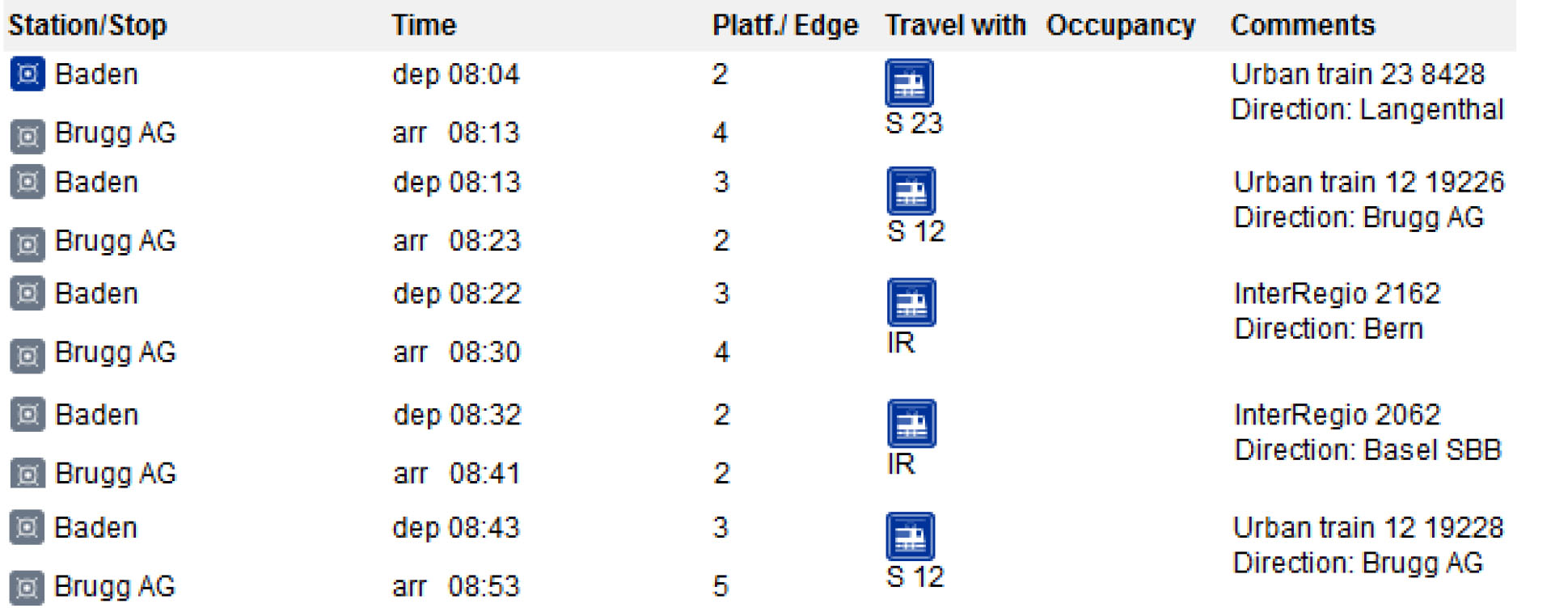Click the station icon for Brugg AG arr 08:30
Viewport: 1568px width, 608px height.
point(27,355)
